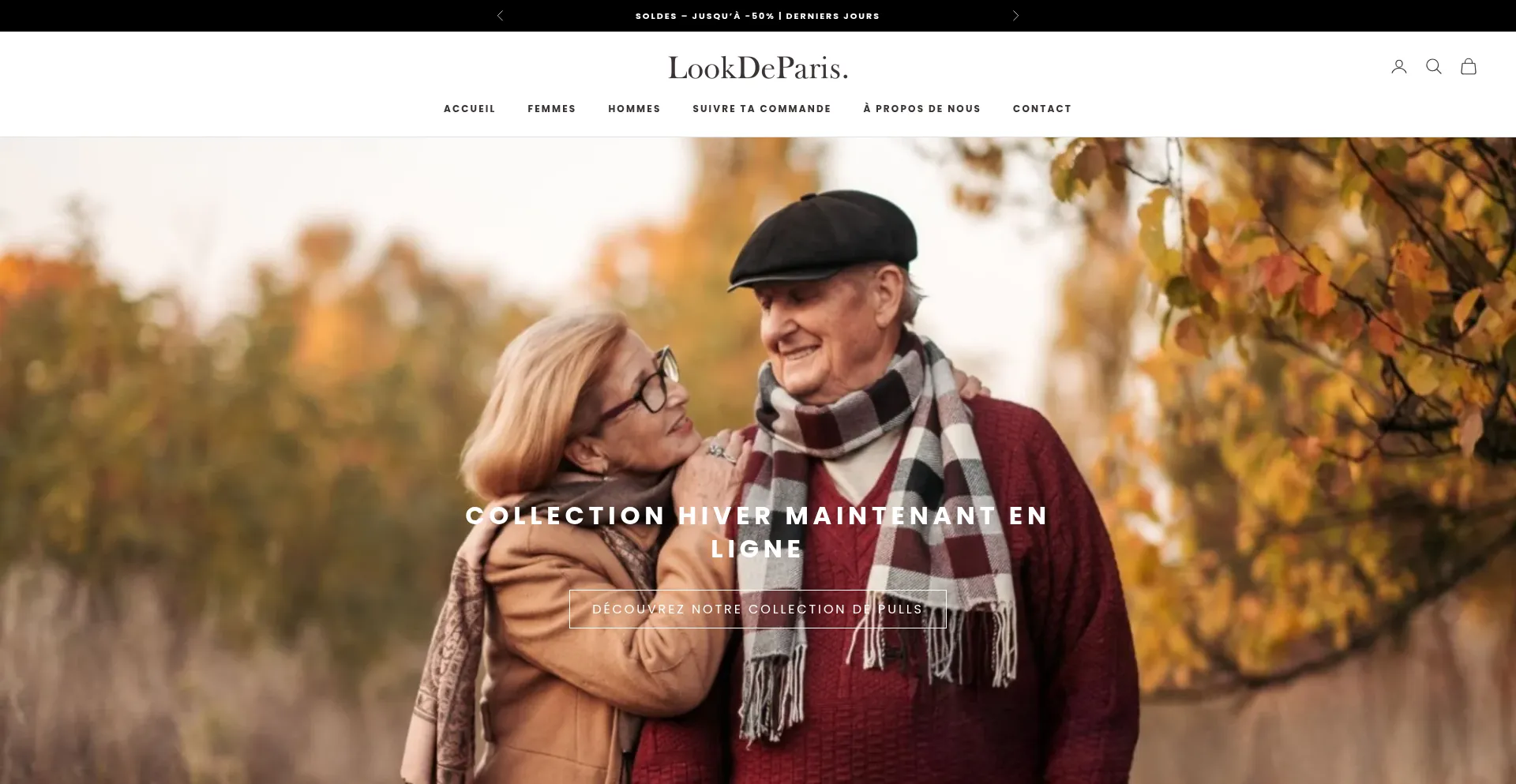Go to the ACCUEIL menu item

click(470, 109)
